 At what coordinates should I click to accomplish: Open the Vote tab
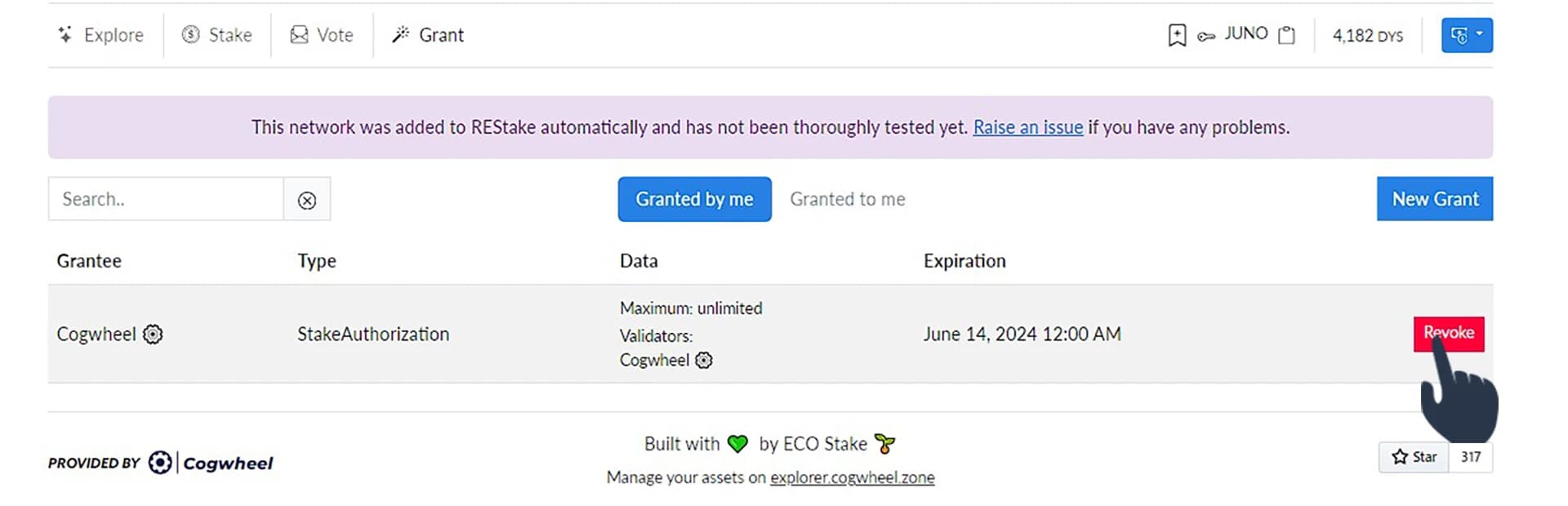pyautogui.click(x=322, y=35)
